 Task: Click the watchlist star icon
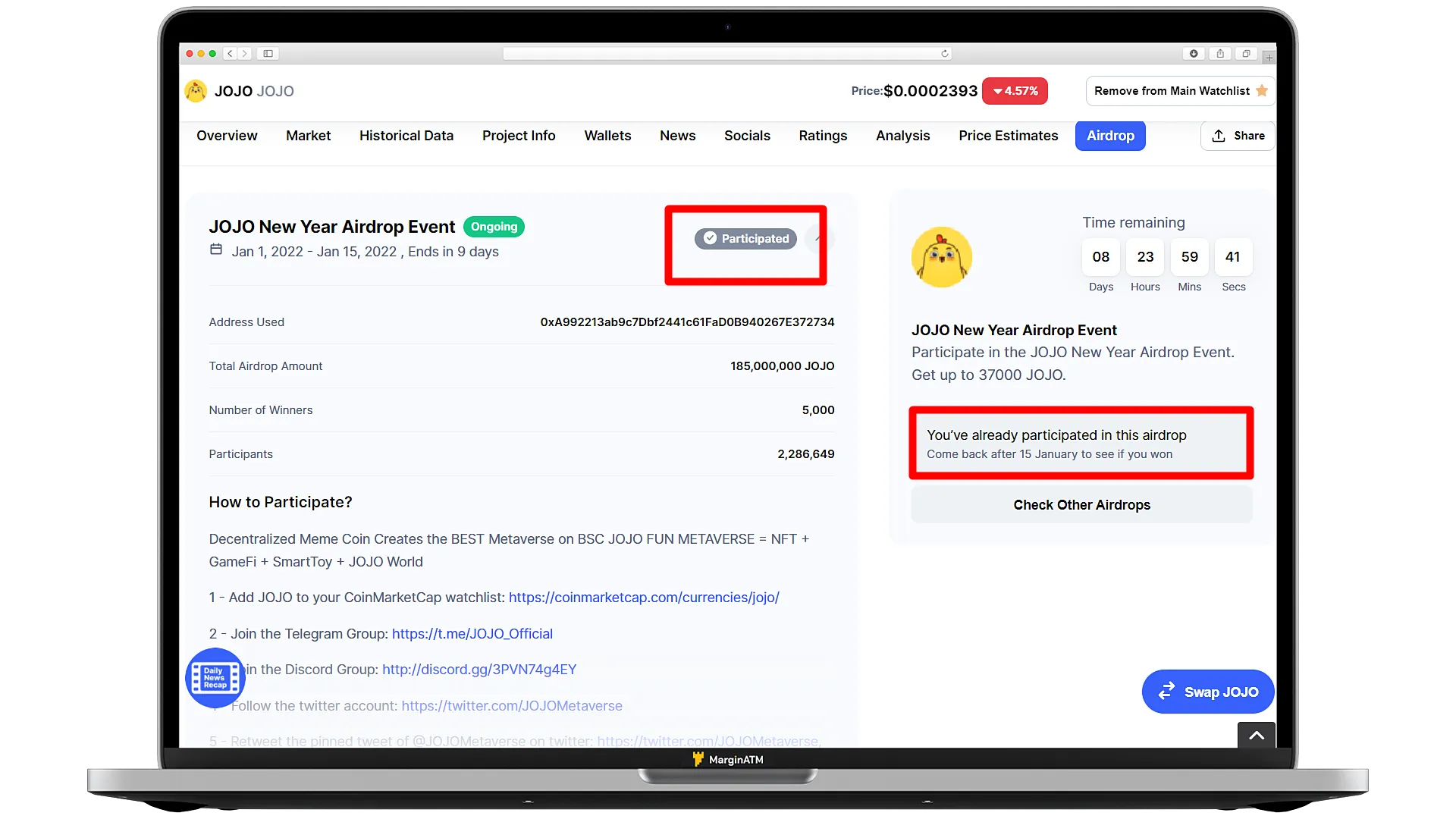pyautogui.click(x=1262, y=91)
